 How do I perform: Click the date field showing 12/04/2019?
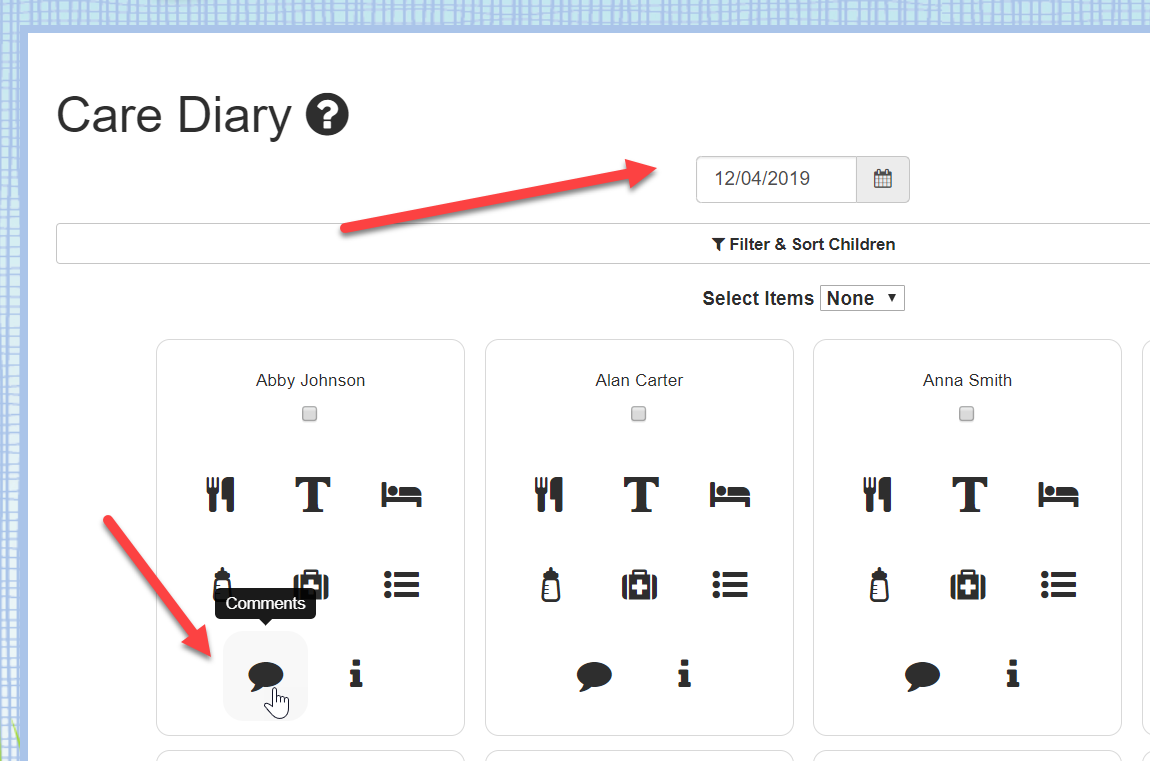(776, 179)
